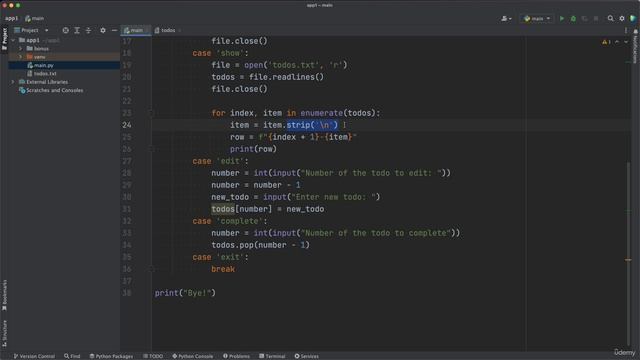Open Python Console tool window
Viewport: 640px width, 360px height.
193,356
